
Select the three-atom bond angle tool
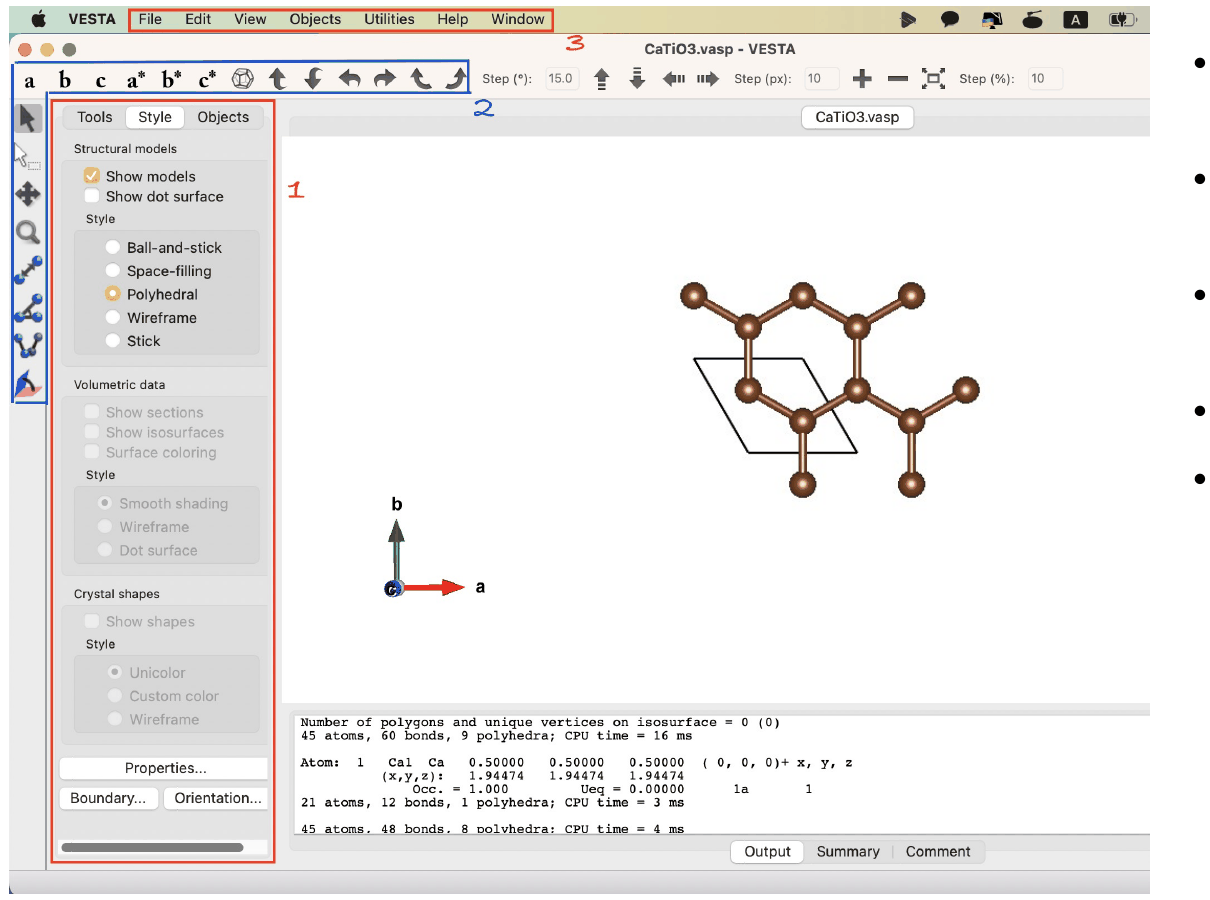pos(28,308)
